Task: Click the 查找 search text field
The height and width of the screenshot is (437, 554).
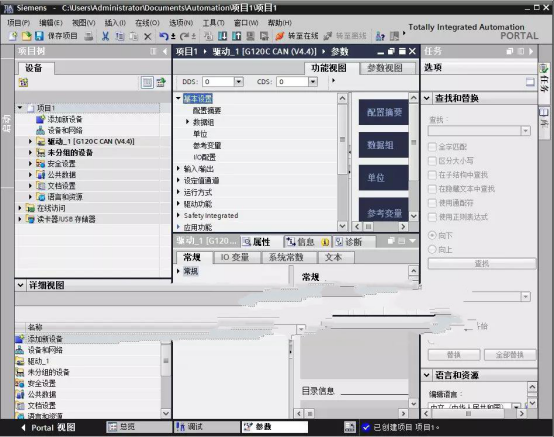Action: tap(475, 131)
